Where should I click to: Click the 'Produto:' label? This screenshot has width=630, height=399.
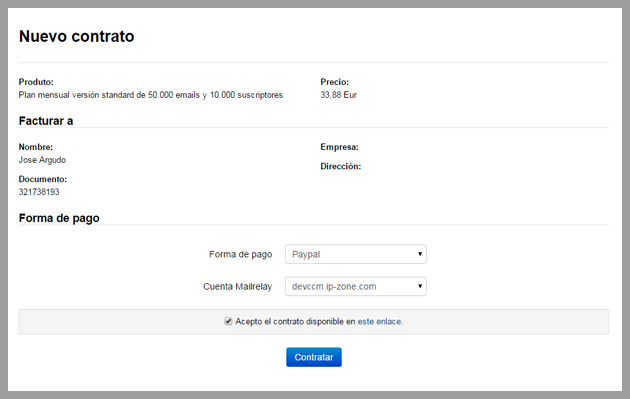36,82
